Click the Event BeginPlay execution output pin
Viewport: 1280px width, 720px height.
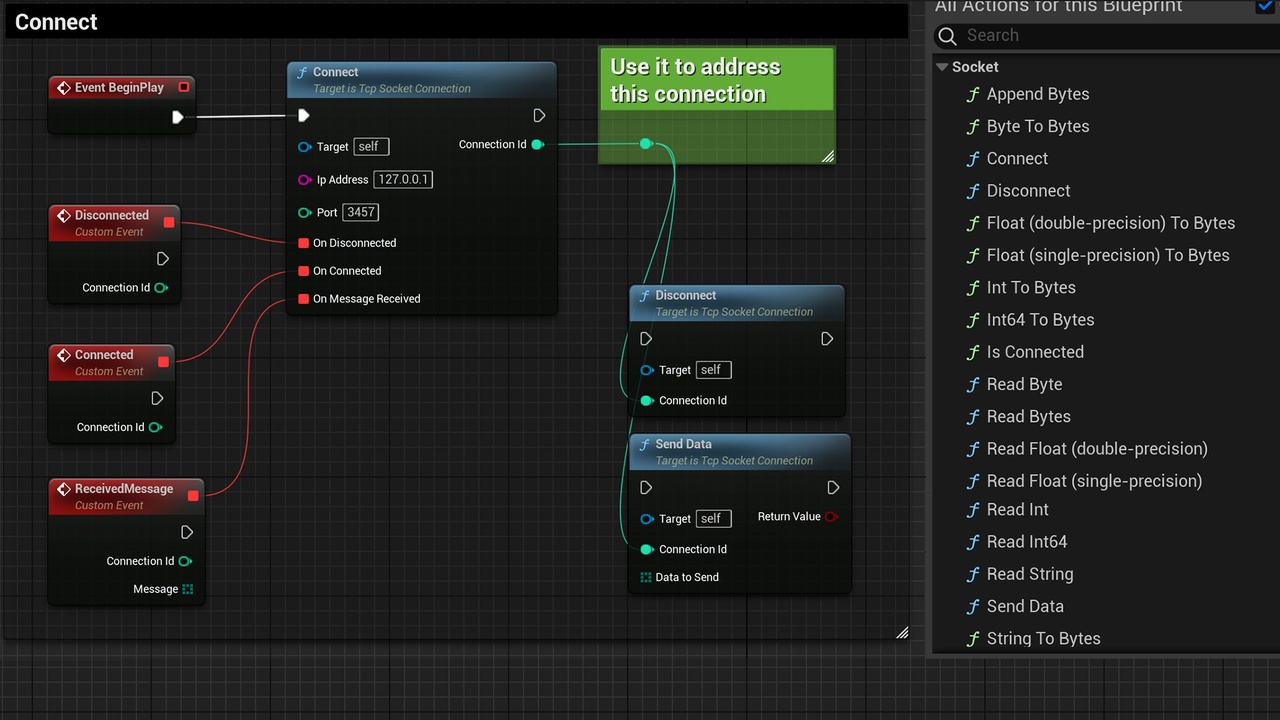click(177, 117)
